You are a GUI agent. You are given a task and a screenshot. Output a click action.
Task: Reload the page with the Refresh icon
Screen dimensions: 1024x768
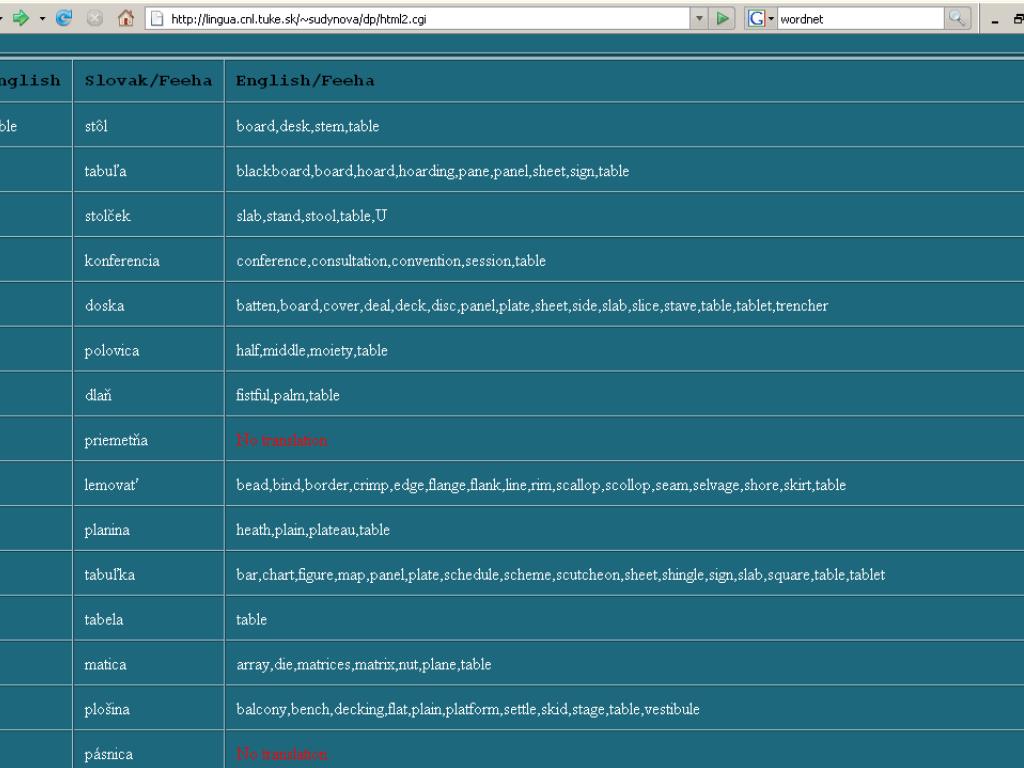[64, 18]
